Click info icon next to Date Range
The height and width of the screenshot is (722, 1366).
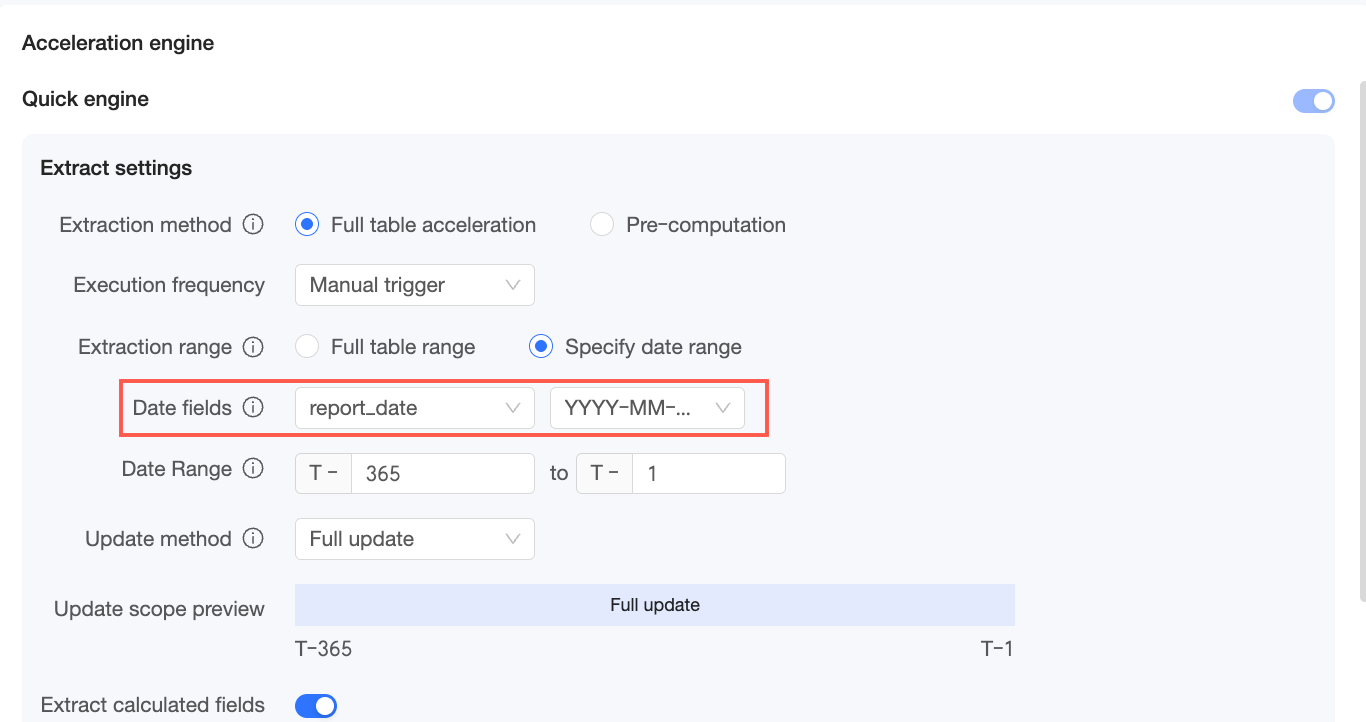point(254,469)
